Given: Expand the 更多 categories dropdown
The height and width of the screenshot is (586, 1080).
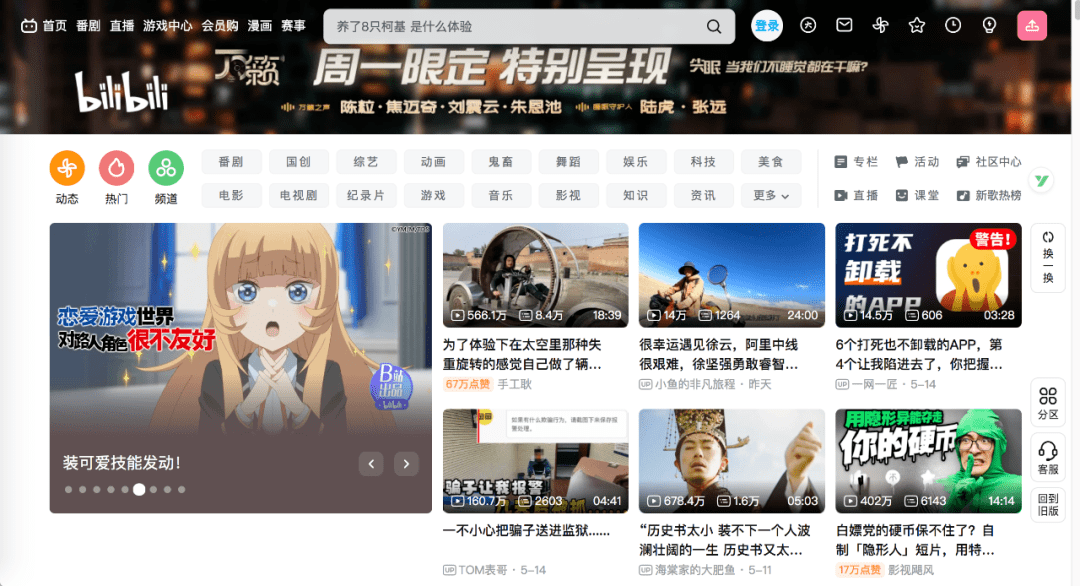Looking at the screenshot, I should (771, 196).
